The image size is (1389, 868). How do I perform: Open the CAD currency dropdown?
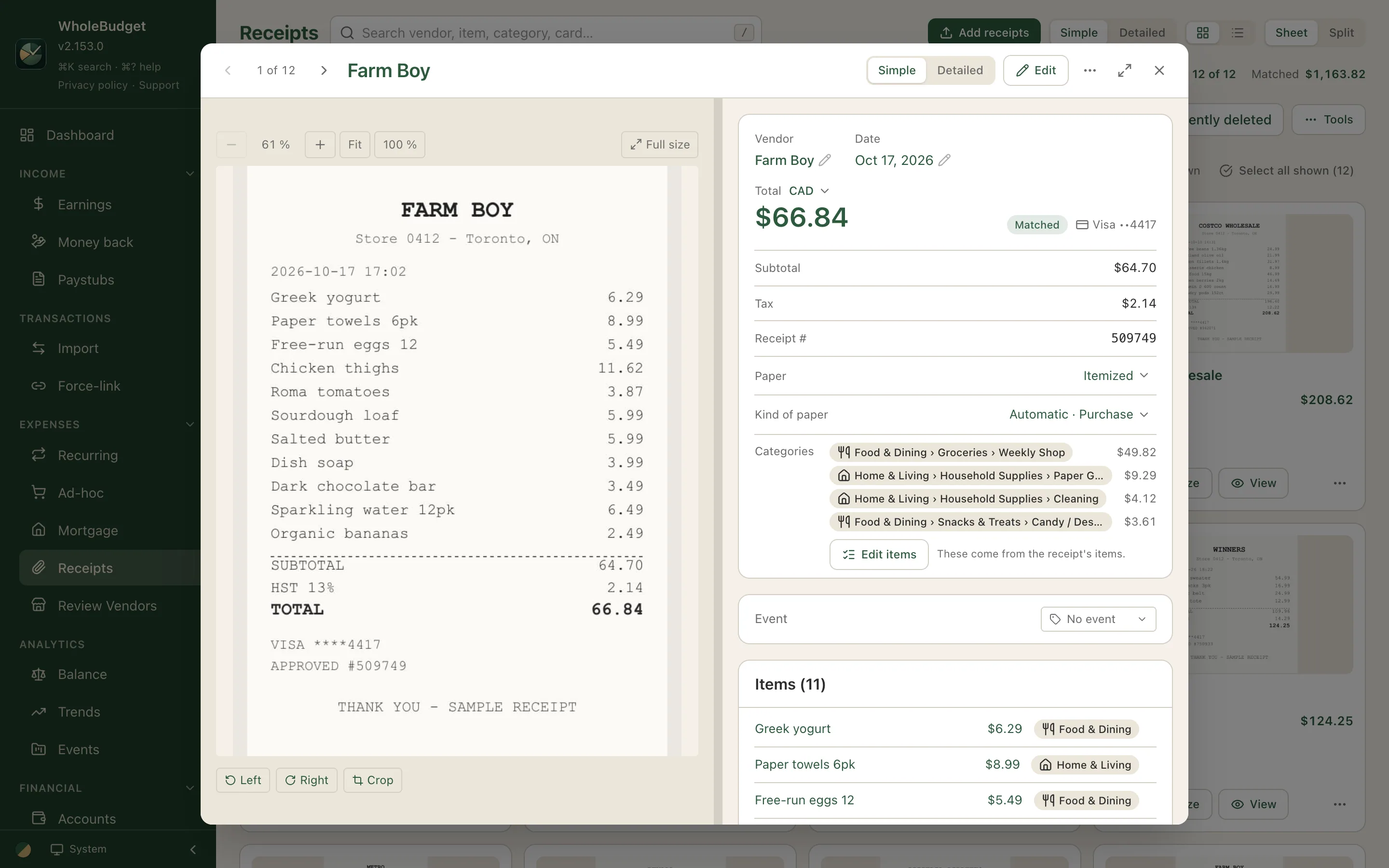809,190
